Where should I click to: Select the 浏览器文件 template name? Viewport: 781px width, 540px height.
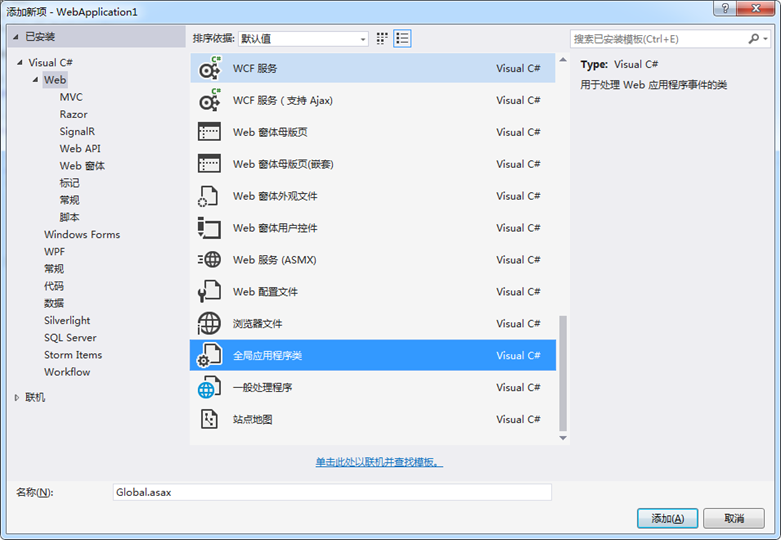[x=257, y=324]
